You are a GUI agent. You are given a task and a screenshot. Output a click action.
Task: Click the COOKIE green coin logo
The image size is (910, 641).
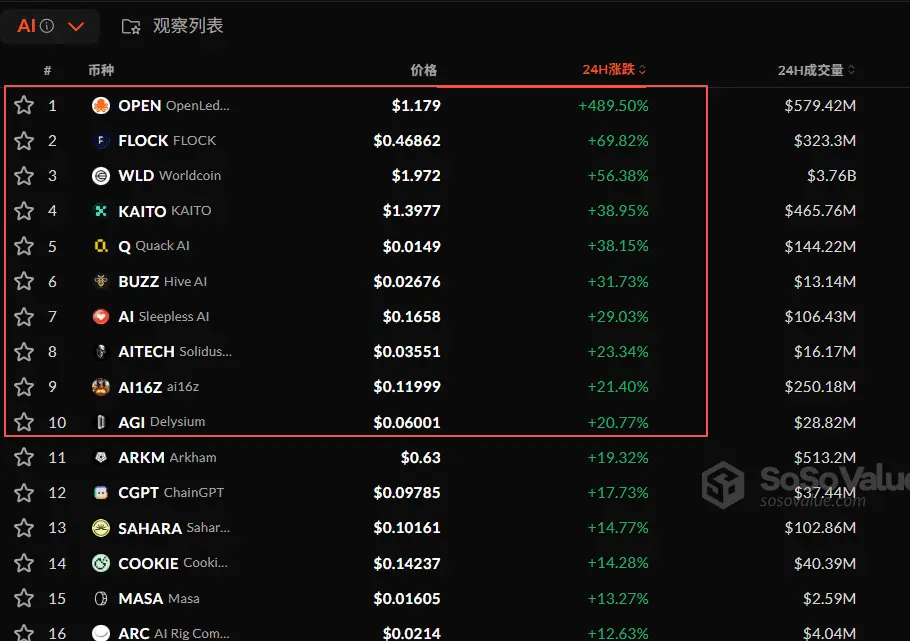[101, 563]
